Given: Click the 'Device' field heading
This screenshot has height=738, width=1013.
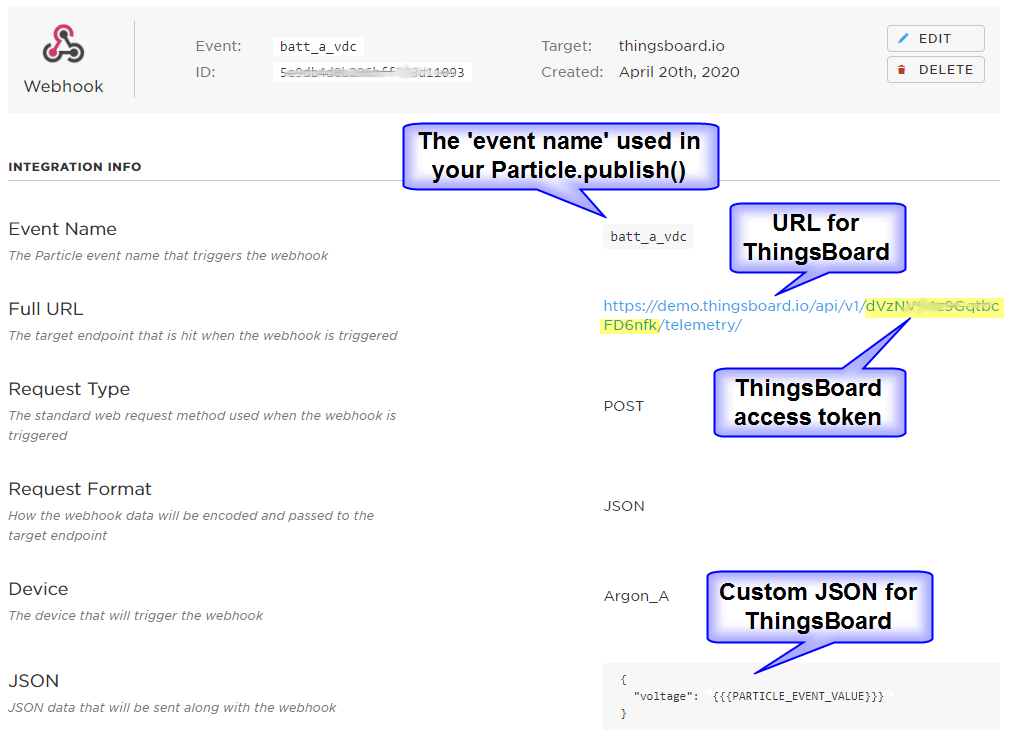Looking at the screenshot, I should point(38,589).
